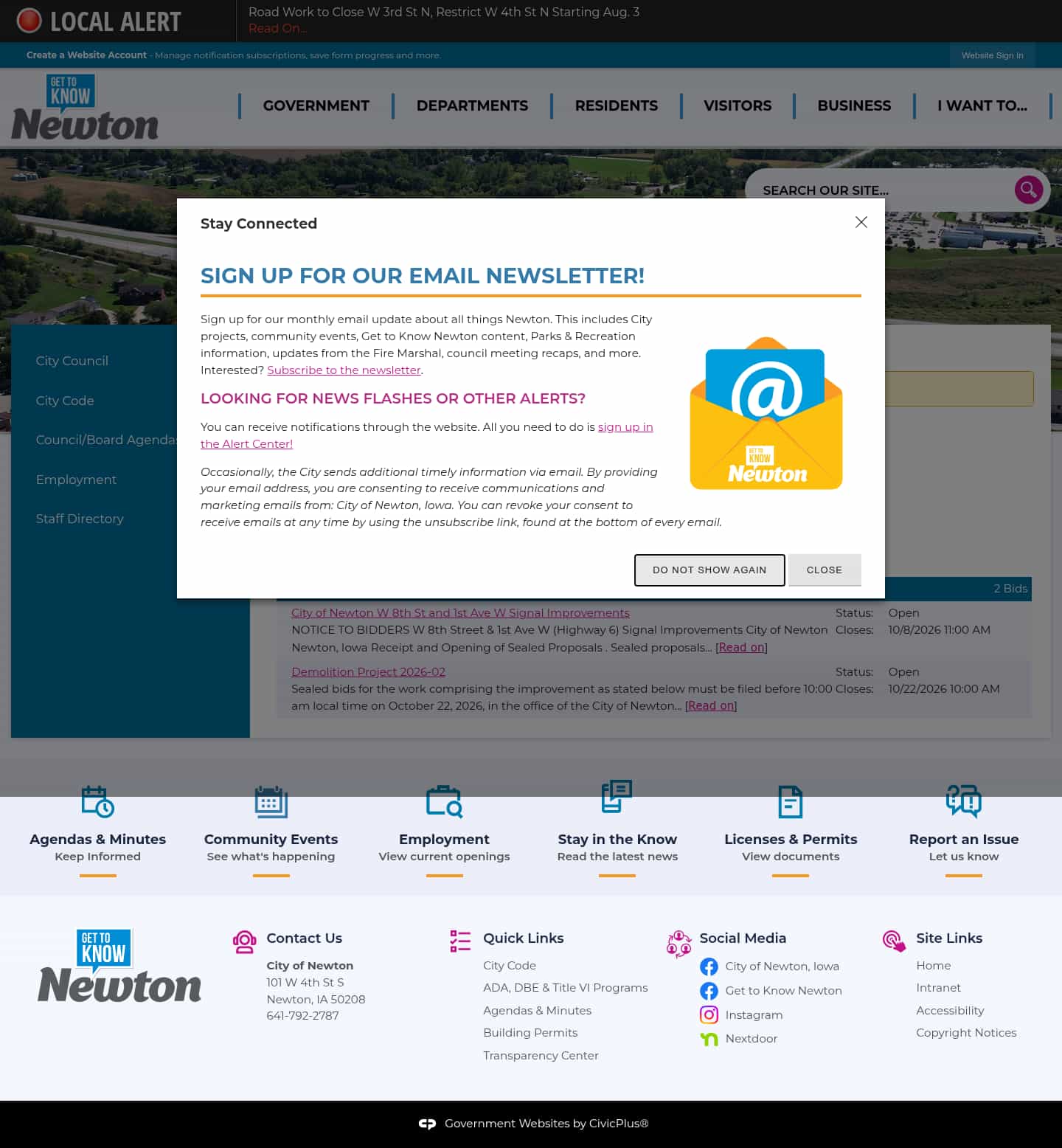
Task: Click the Licenses & Permits document icon
Action: 791,801
